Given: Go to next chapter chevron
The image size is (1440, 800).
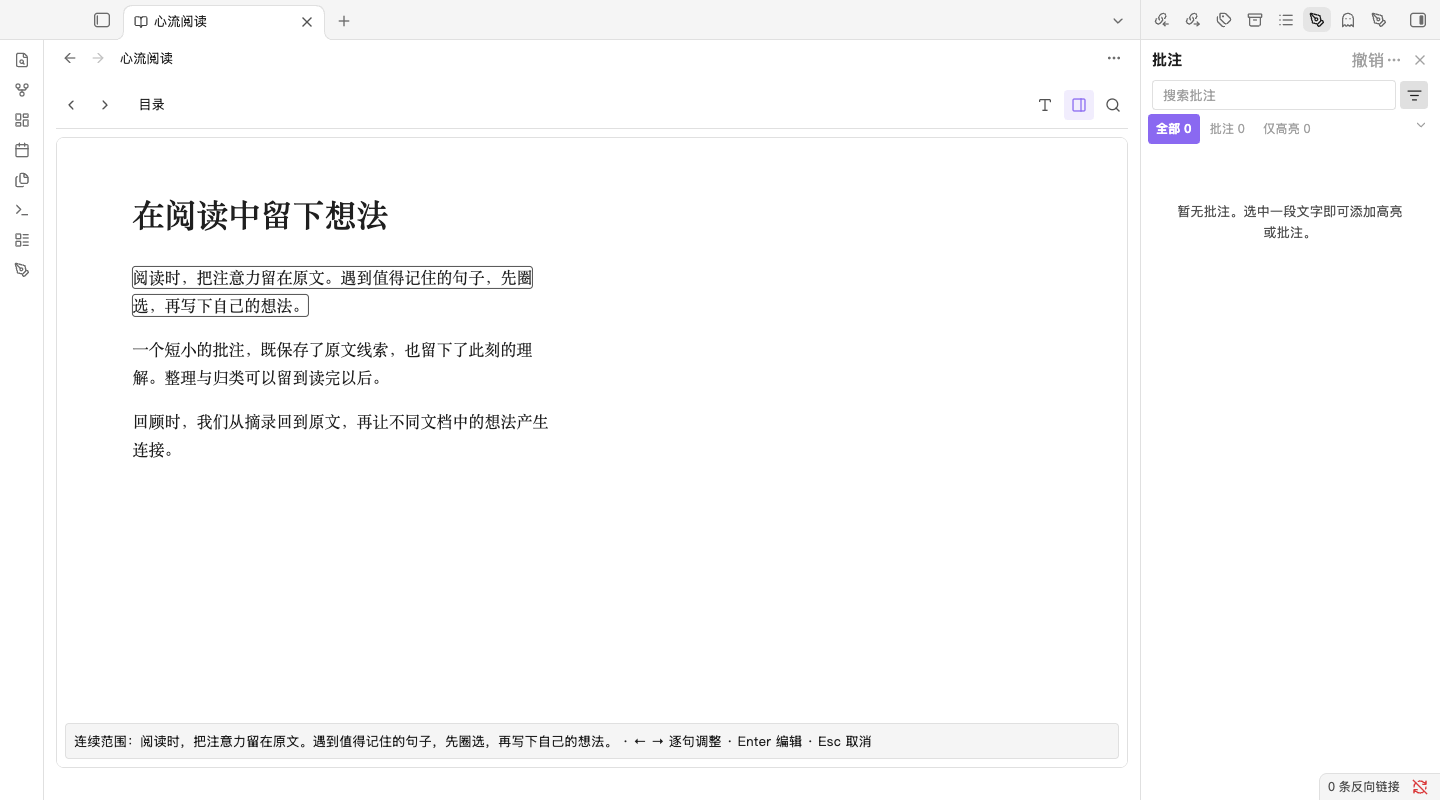Looking at the screenshot, I should click(x=105, y=105).
